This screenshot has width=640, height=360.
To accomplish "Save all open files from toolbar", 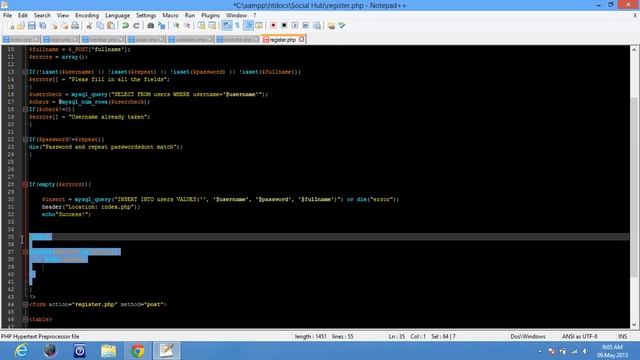I will [42, 26].
